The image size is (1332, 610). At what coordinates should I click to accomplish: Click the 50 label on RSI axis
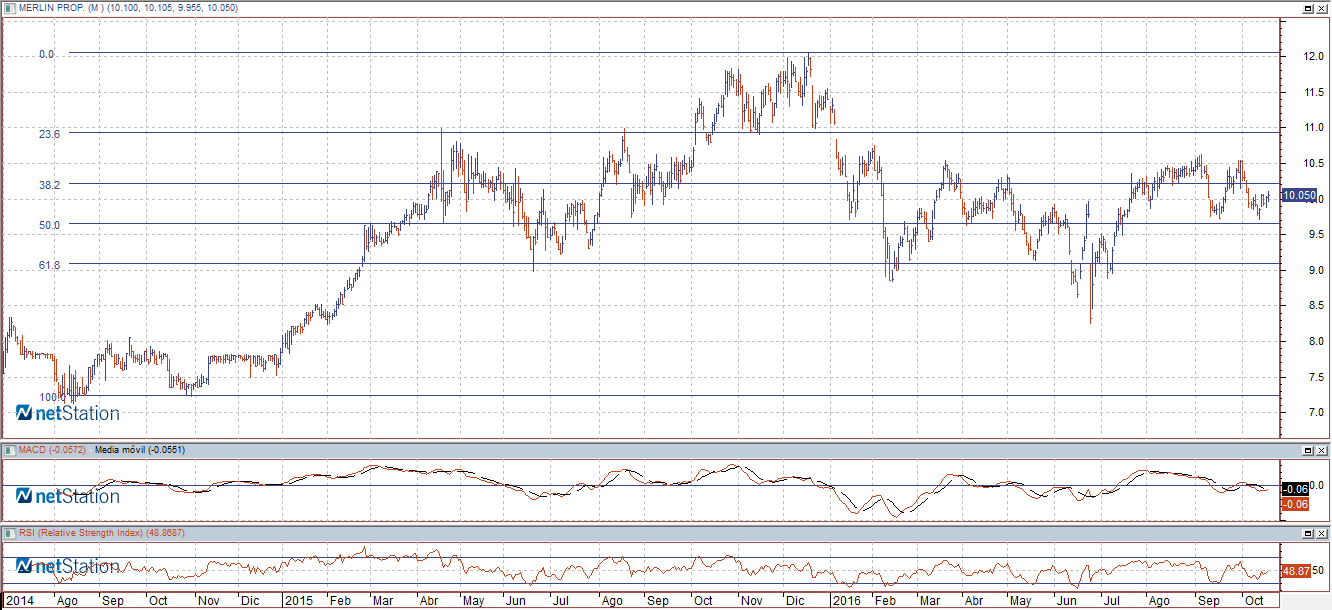(1316, 570)
